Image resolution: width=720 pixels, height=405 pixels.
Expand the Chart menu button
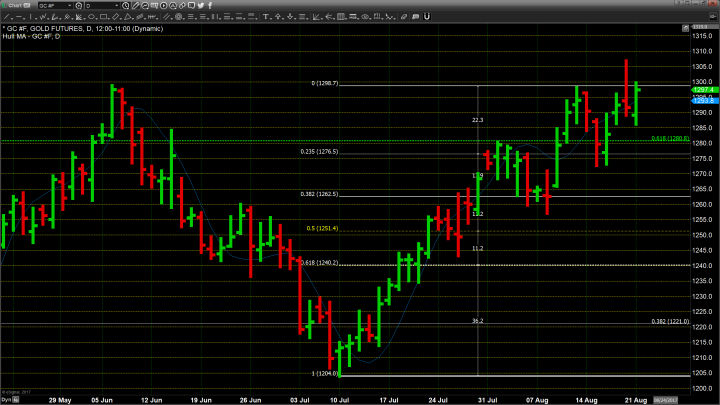17,6
